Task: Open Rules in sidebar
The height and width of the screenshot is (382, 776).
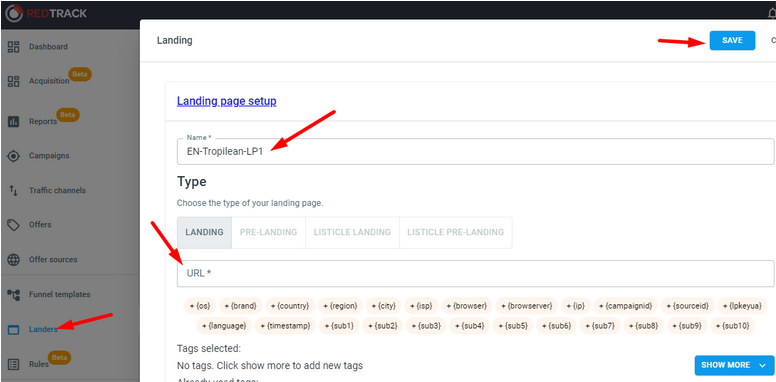Action: [x=39, y=364]
